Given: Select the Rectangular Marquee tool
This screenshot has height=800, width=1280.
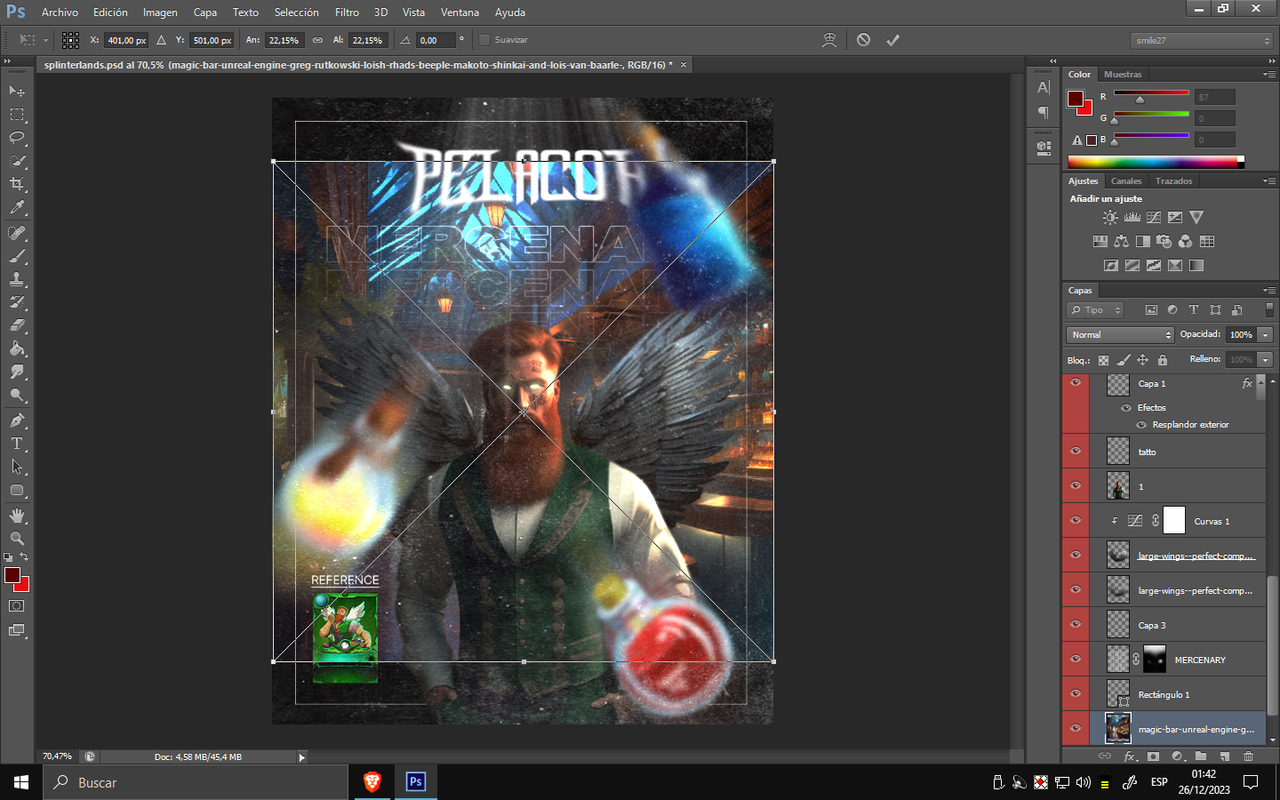Looking at the screenshot, I should click(x=17, y=115).
